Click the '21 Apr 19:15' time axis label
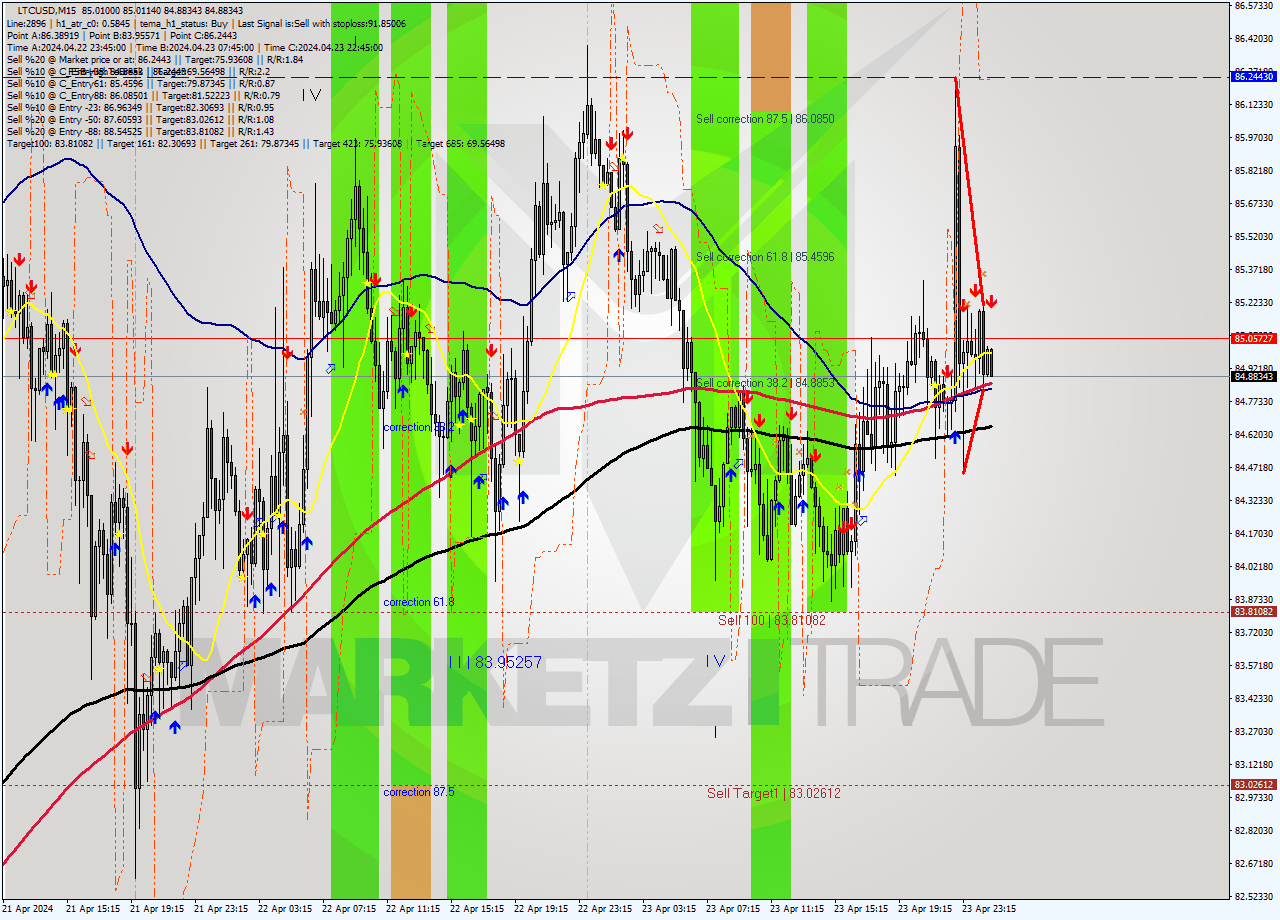 [x=157, y=909]
